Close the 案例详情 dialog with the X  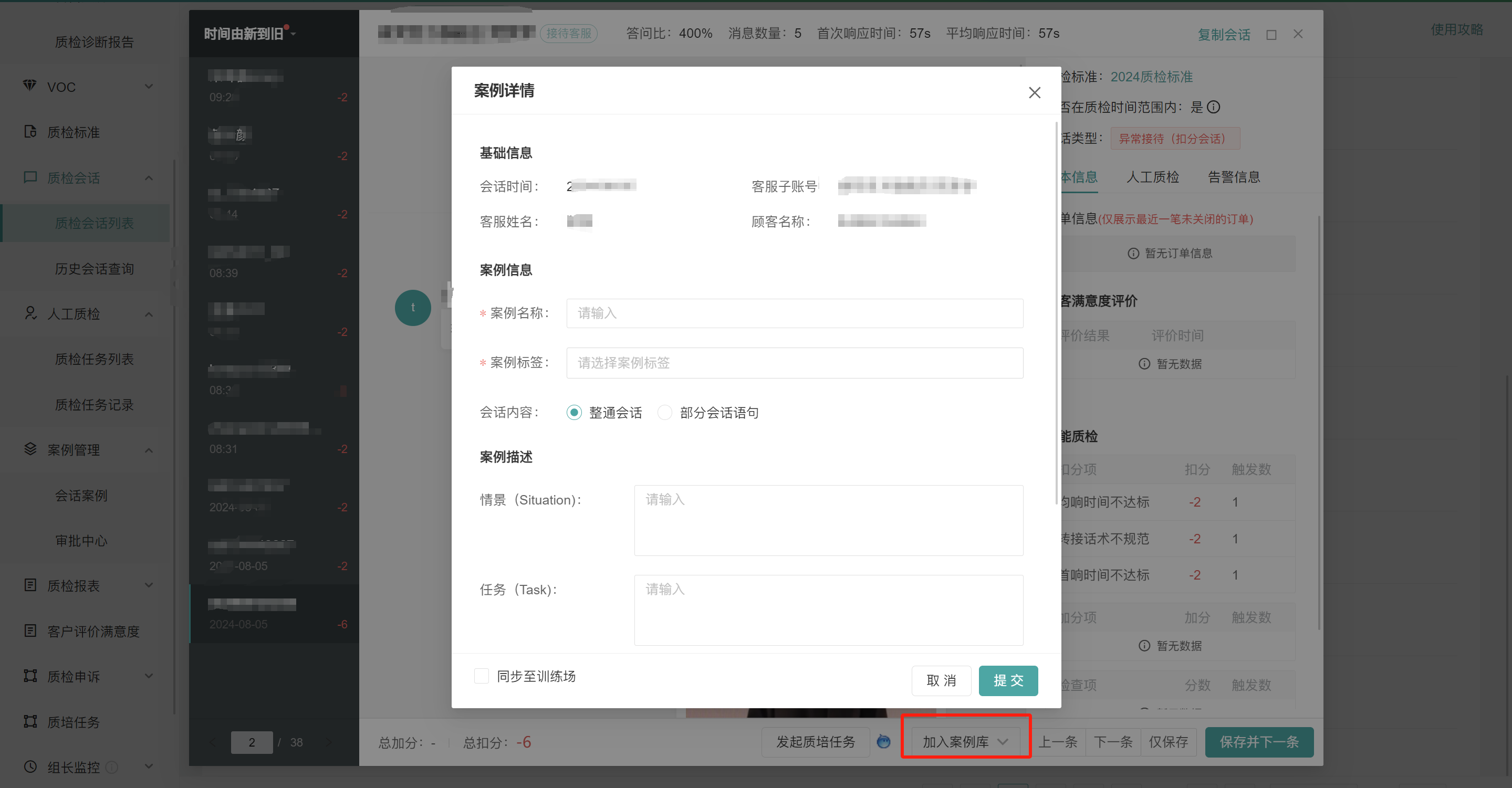tap(1034, 93)
